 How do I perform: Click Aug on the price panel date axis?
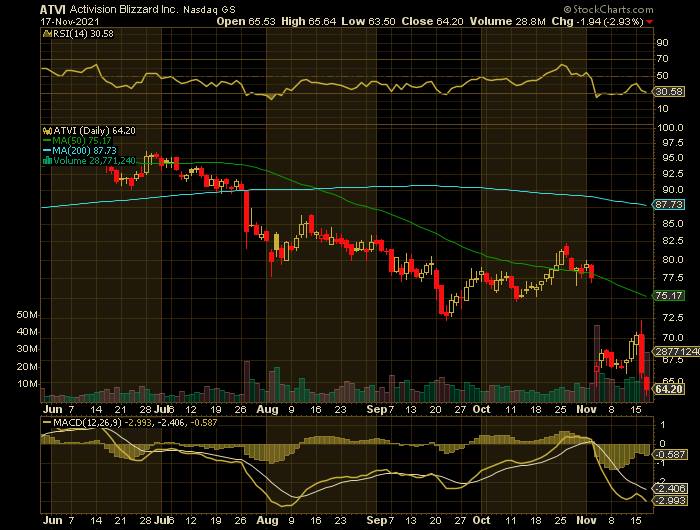pyautogui.click(x=267, y=409)
